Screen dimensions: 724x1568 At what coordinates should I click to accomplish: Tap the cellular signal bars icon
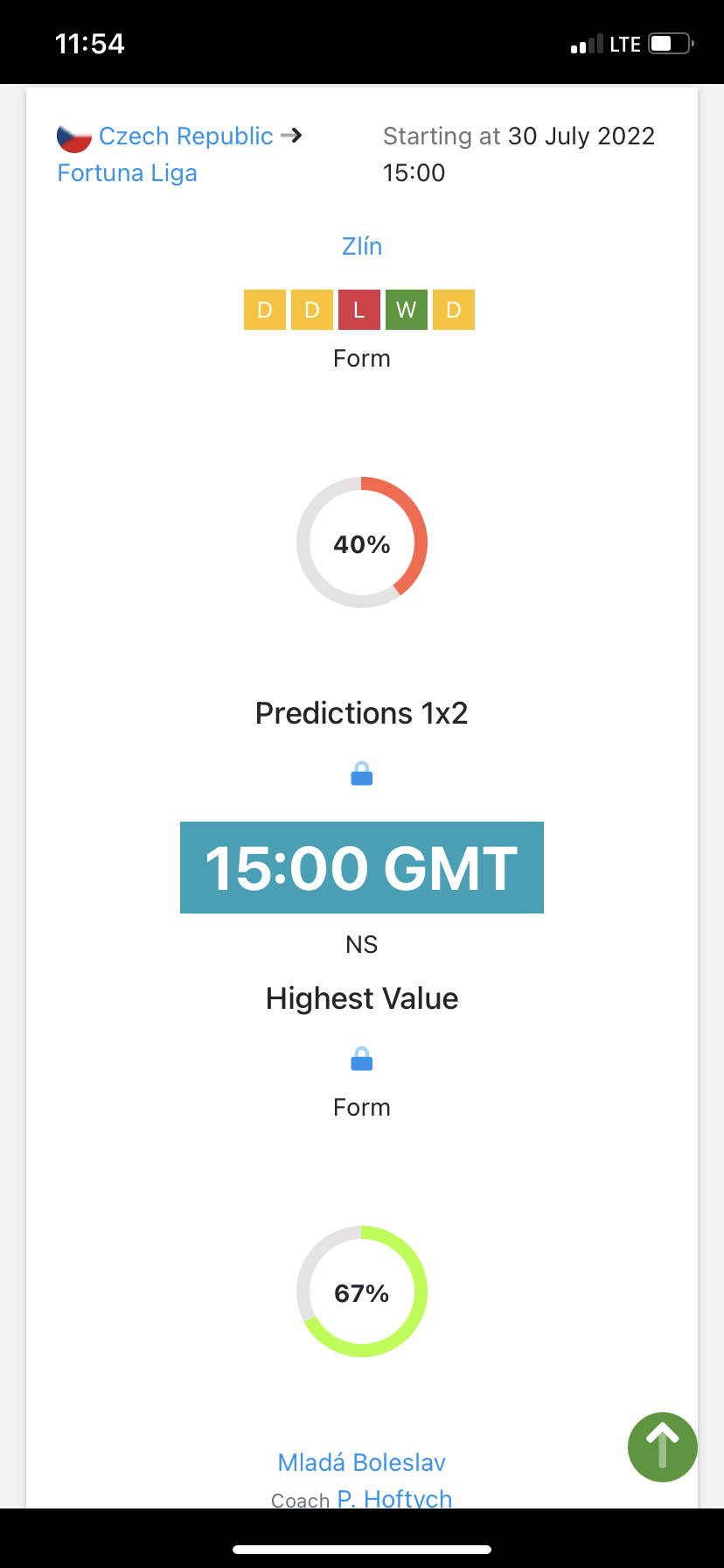pyautogui.click(x=587, y=45)
